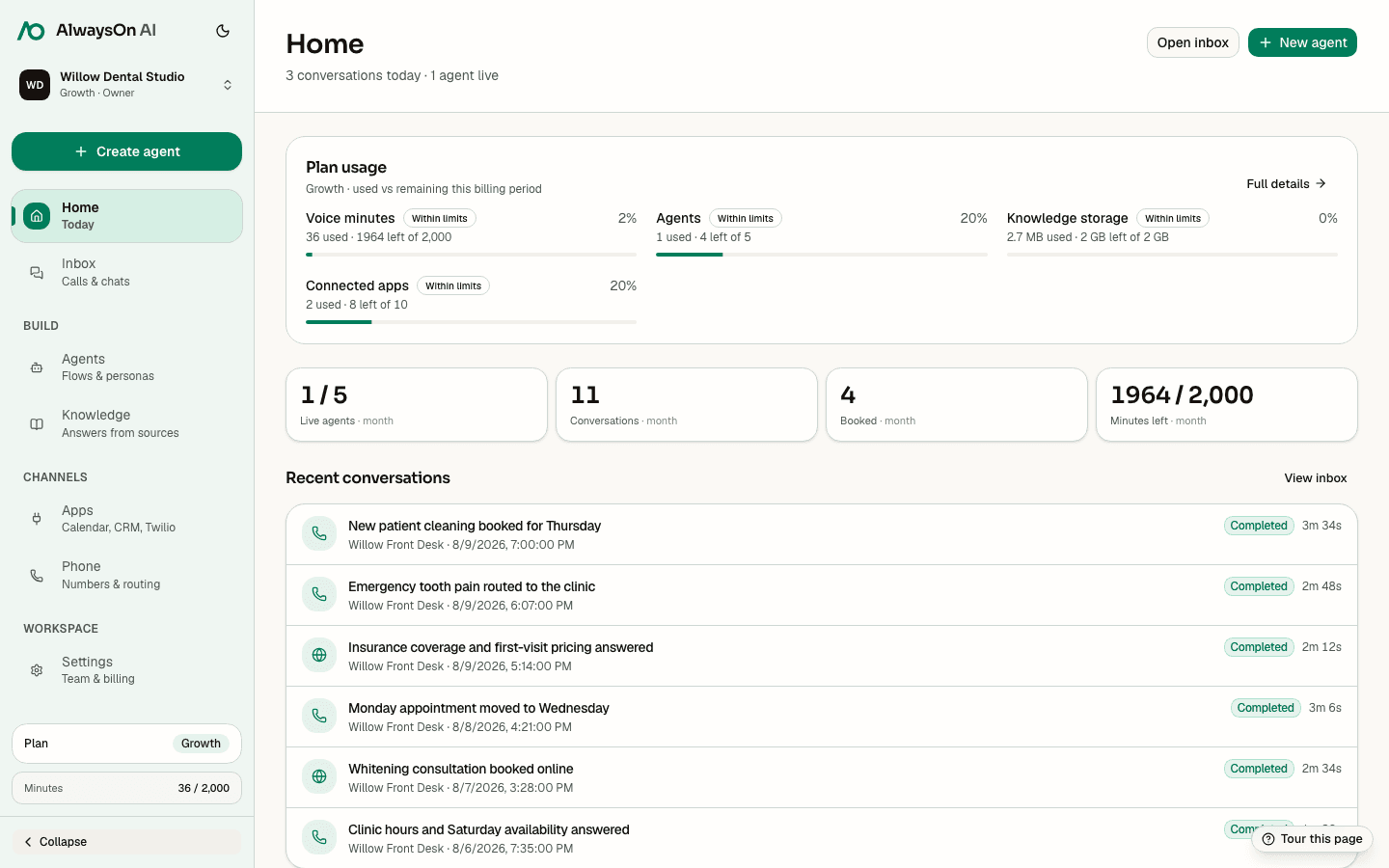This screenshot has width=1389, height=868.
Task: Open 'Whitening consultation booked online'
Action: pyautogui.click(x=822, y=777)
